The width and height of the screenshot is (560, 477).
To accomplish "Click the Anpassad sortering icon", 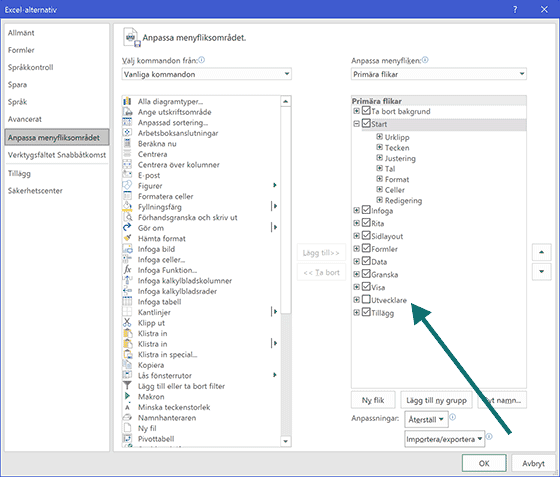I will tap(127, 122).
